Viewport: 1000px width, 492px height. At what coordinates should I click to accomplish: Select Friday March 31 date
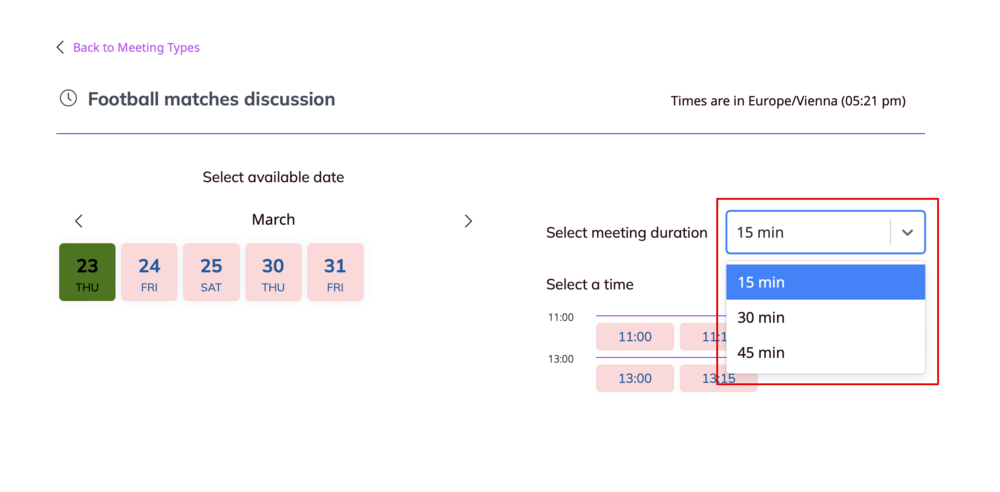click(335, 272)
